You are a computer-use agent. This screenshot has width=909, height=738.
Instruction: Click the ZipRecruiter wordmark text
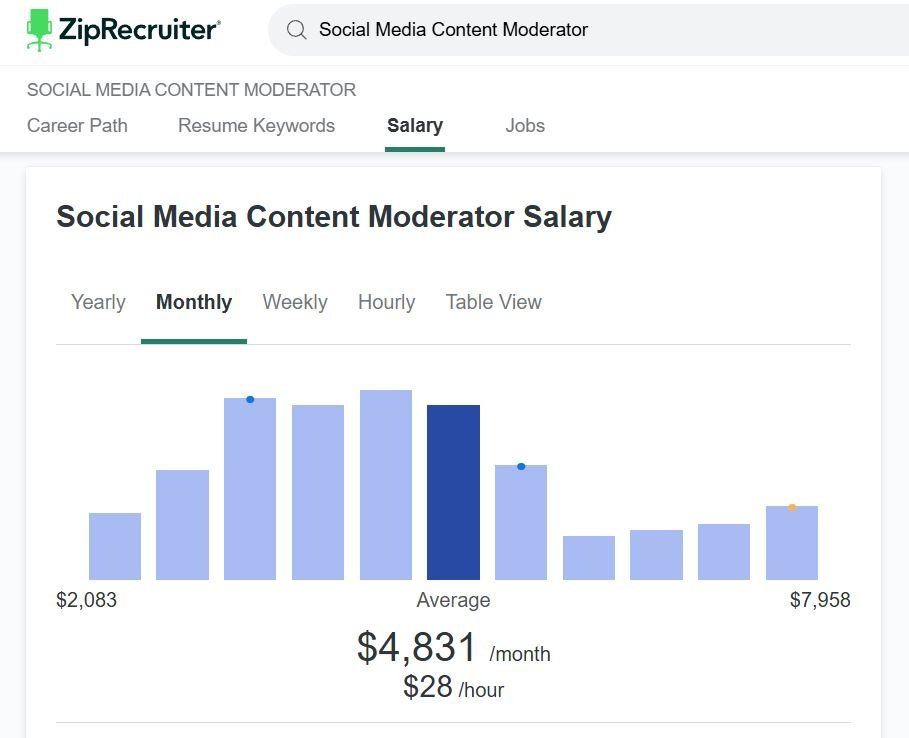pyautogui.click(x=139, y=30)
